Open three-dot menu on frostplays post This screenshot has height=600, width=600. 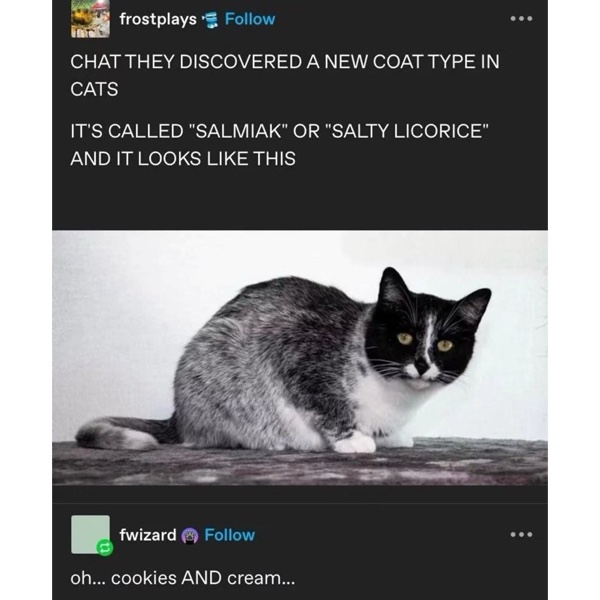click(x=521, y=19)
